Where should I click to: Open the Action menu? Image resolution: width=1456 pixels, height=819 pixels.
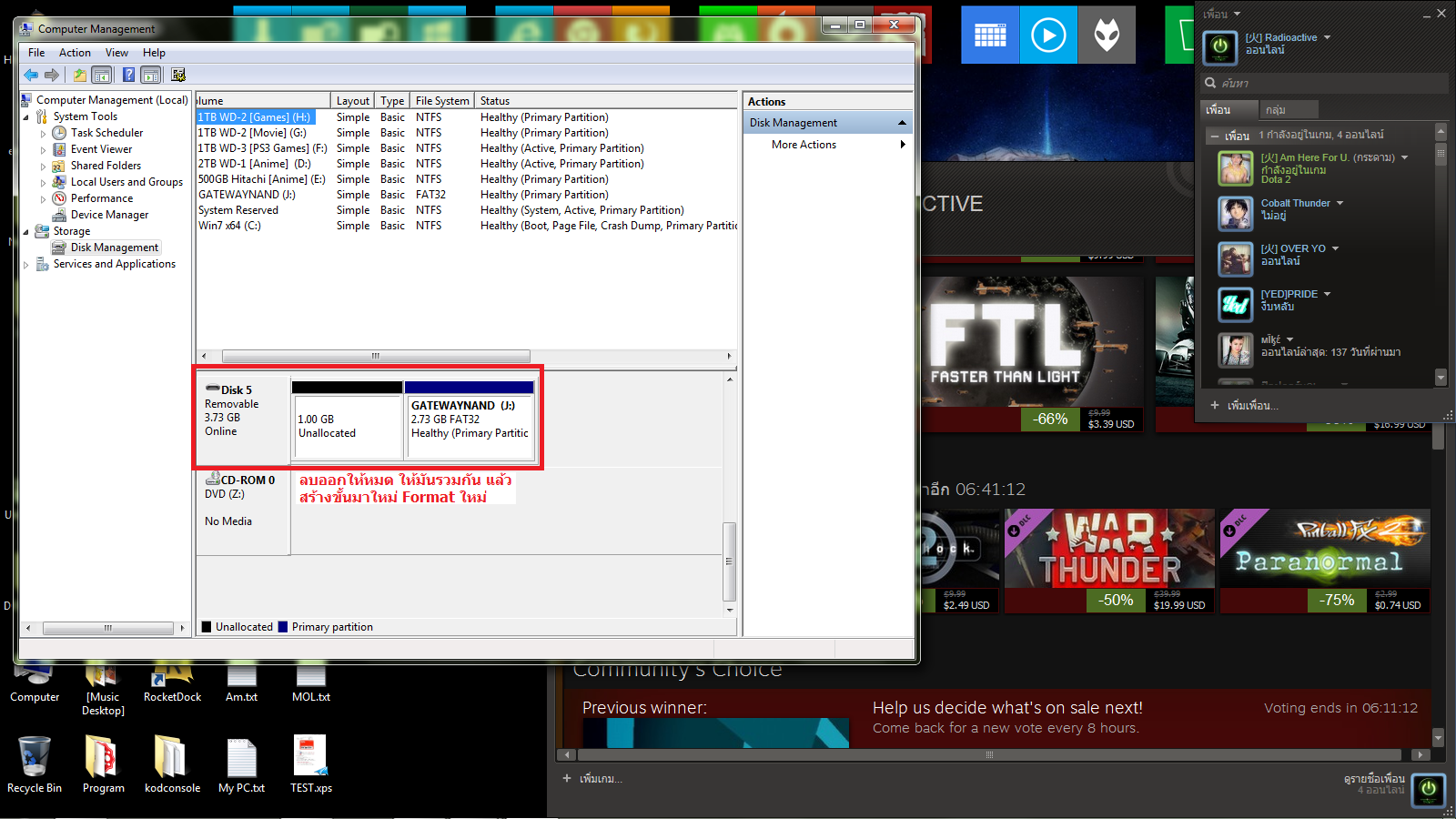pyautogui.click(x=75, y=53)
